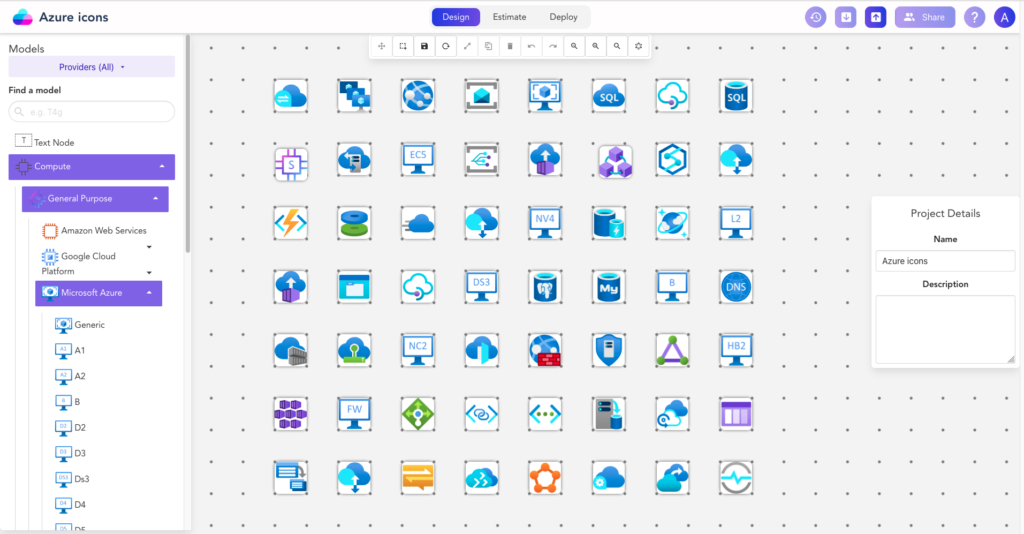Click the refresh rotate icon in toolbar
Viewport: 1024px width, 534px height.
coord(446,46)
